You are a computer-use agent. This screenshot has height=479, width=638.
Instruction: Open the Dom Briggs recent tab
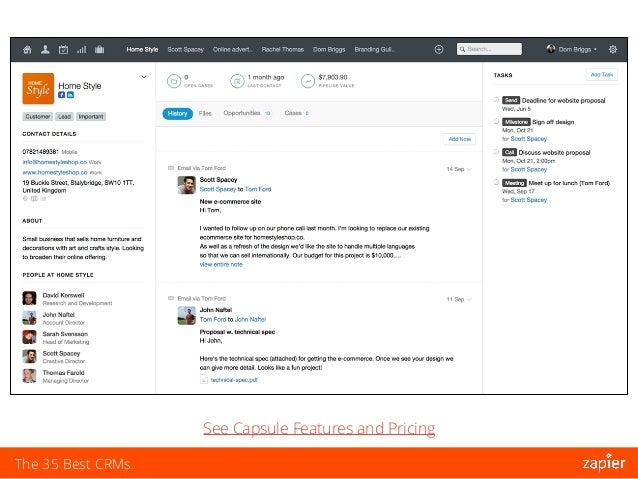click(x=329, y=49)
